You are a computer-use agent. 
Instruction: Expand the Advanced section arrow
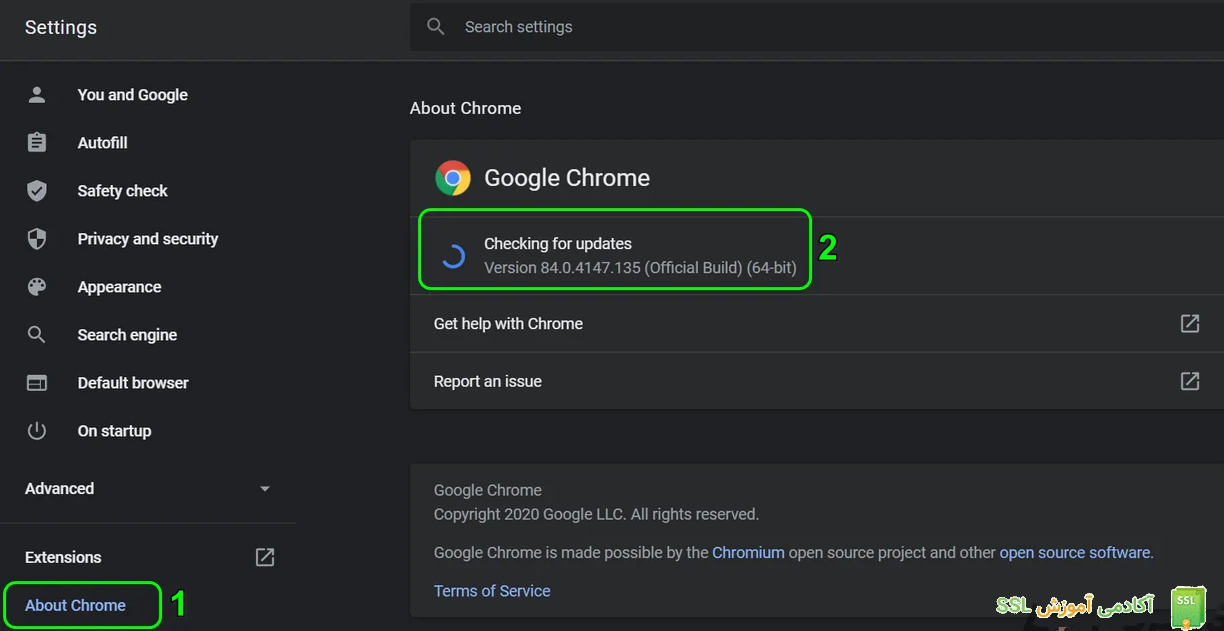click(x=265, y=489)
